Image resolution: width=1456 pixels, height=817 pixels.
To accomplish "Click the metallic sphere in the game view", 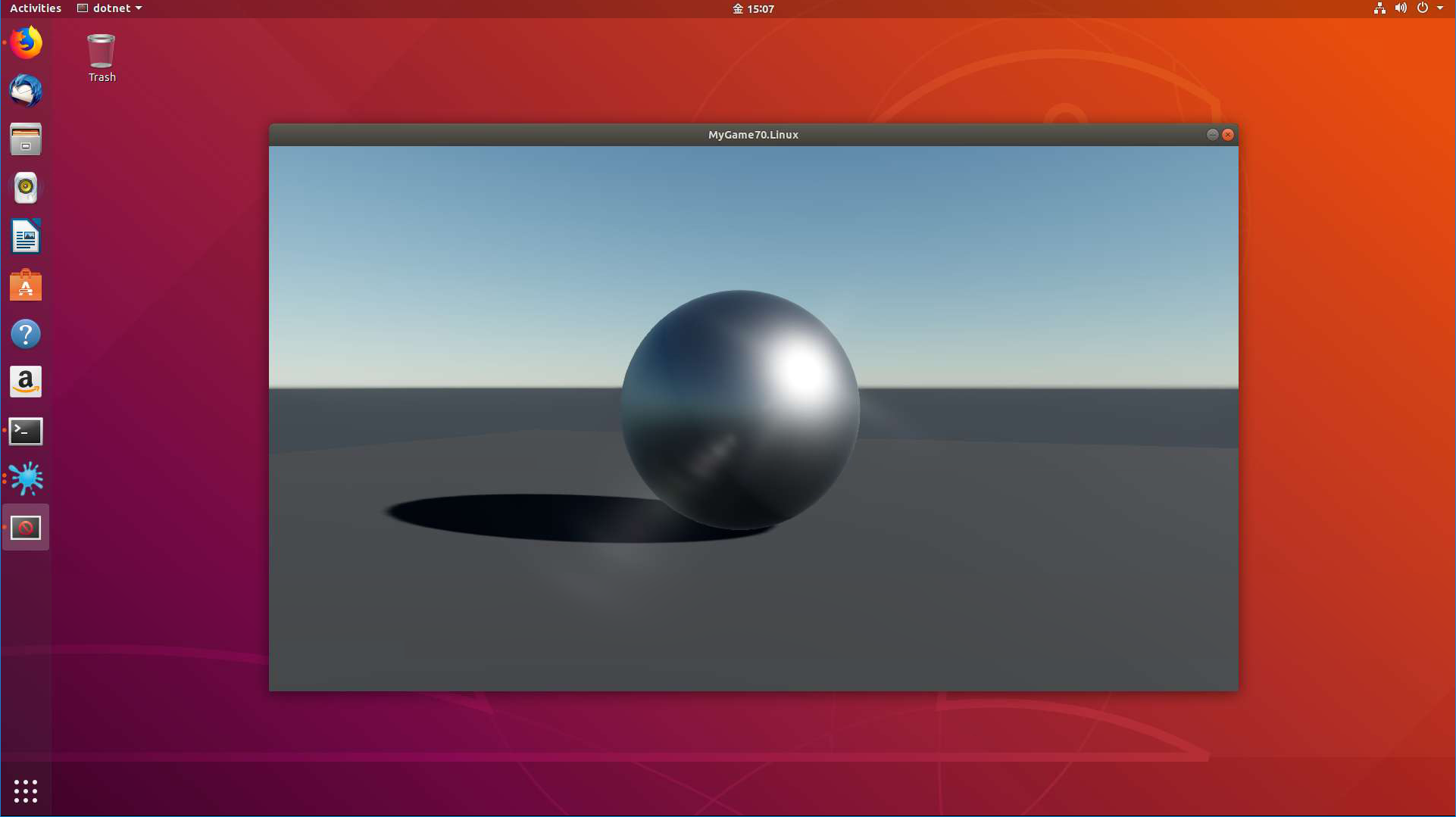I will (740, 410).
